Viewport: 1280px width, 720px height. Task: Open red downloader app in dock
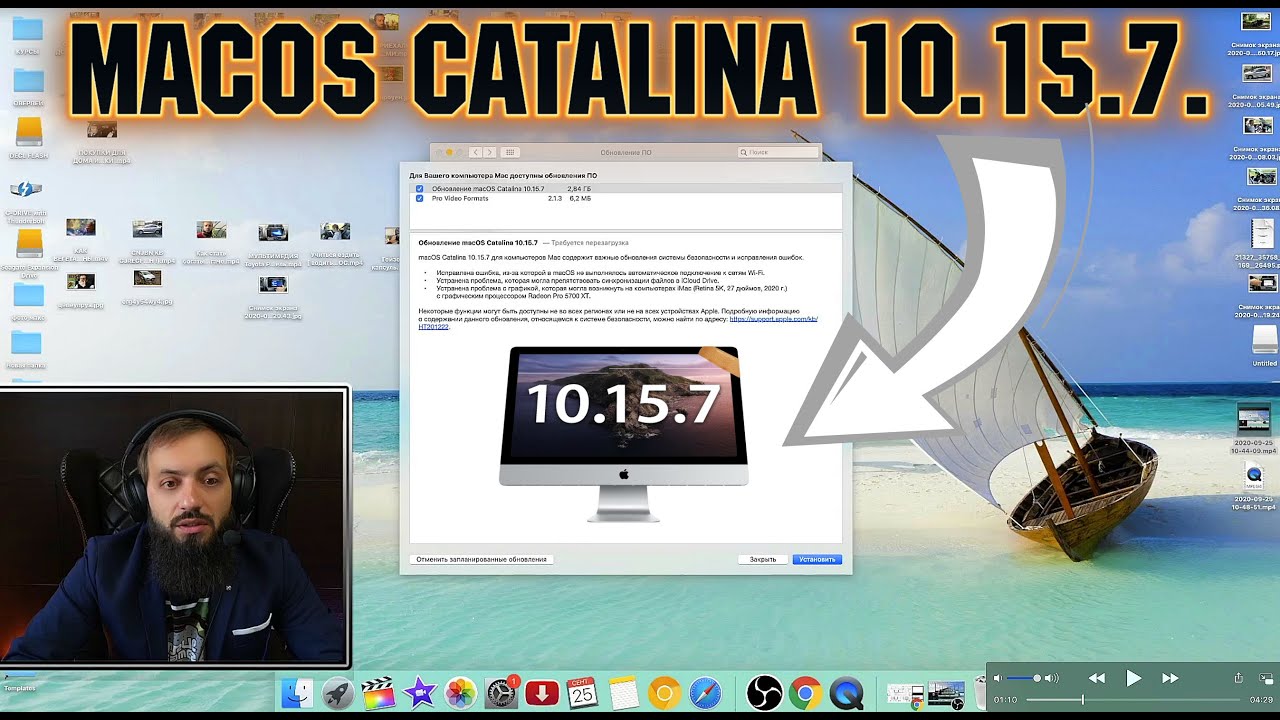coord(542,693)
